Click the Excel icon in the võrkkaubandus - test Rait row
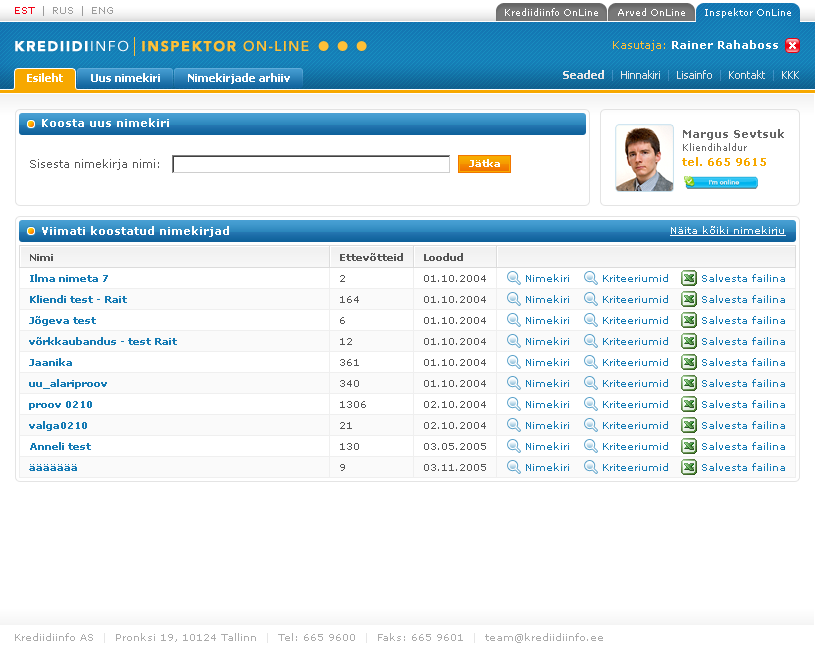 (689, 341)
